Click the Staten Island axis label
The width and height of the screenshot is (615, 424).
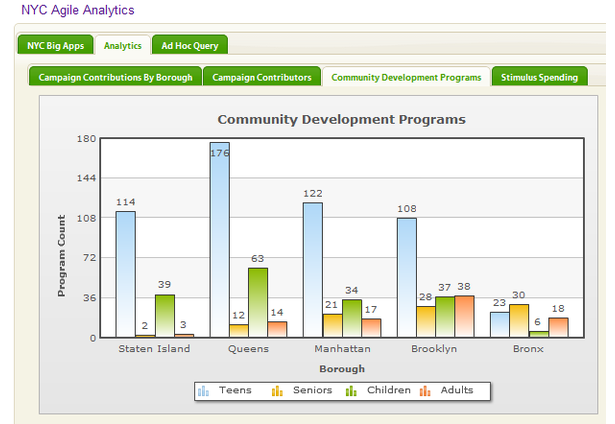tap(154, 349)
